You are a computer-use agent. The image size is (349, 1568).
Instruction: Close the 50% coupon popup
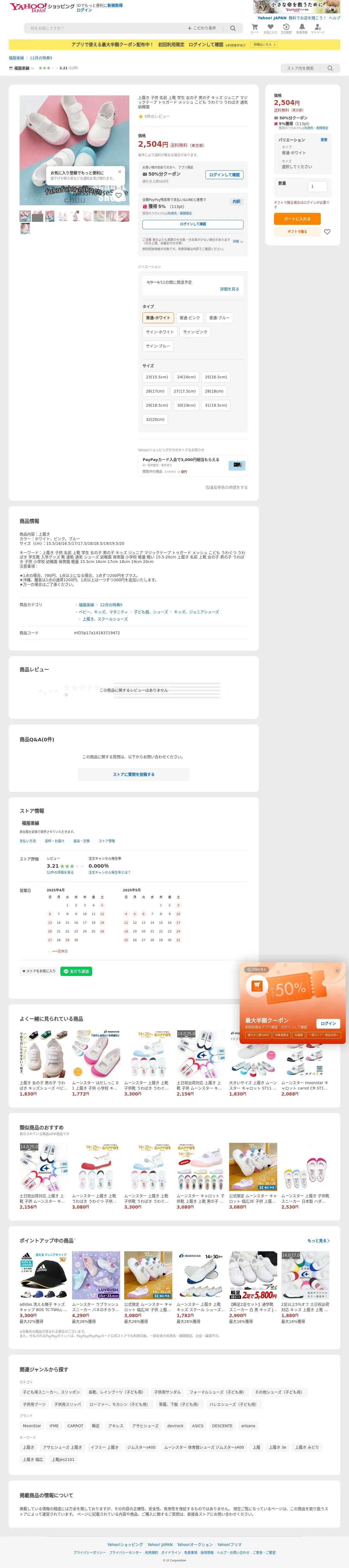point(337,971)
